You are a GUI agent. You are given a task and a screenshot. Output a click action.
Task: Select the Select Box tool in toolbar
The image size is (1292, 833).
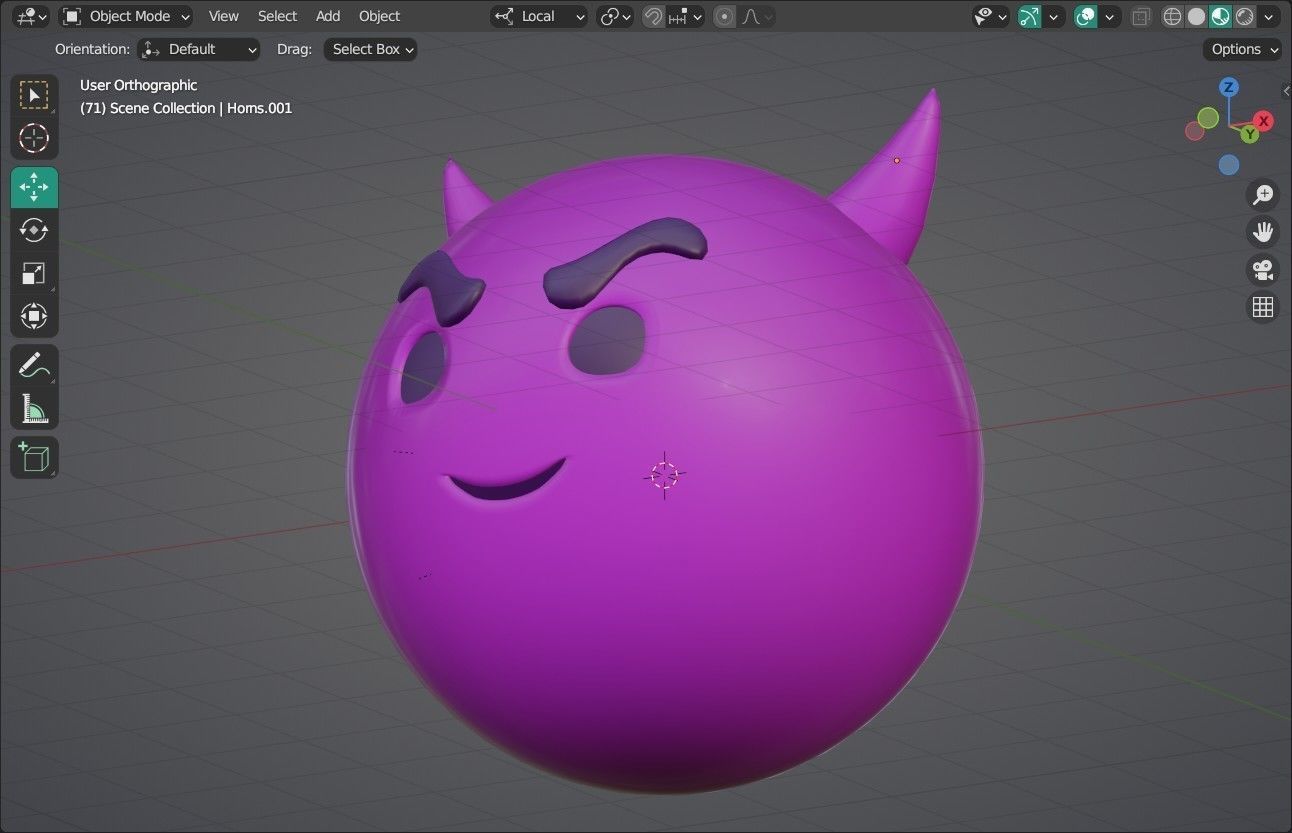tap(34, 95)
